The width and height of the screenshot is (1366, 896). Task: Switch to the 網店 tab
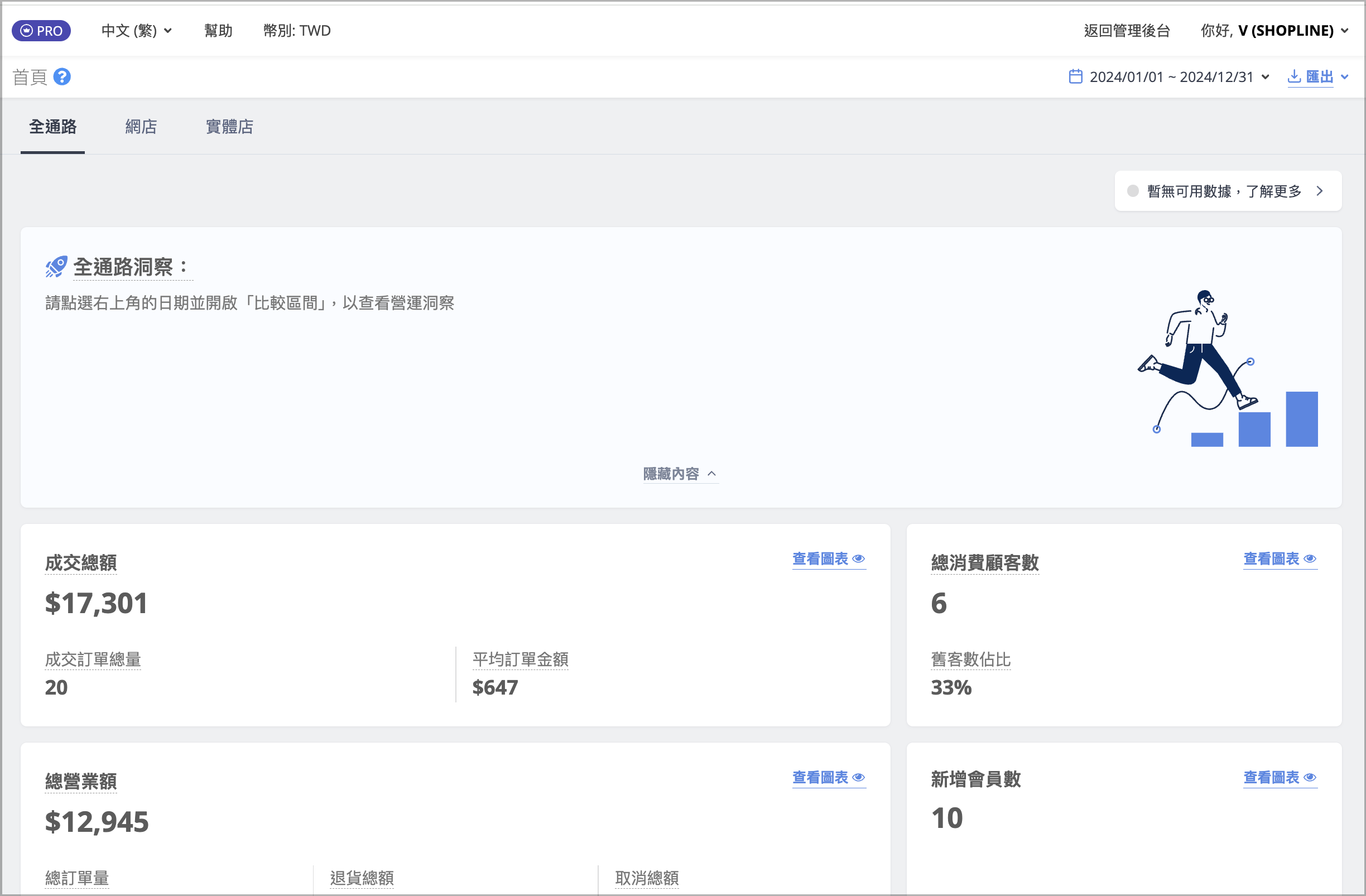click(x=141, y=127)
